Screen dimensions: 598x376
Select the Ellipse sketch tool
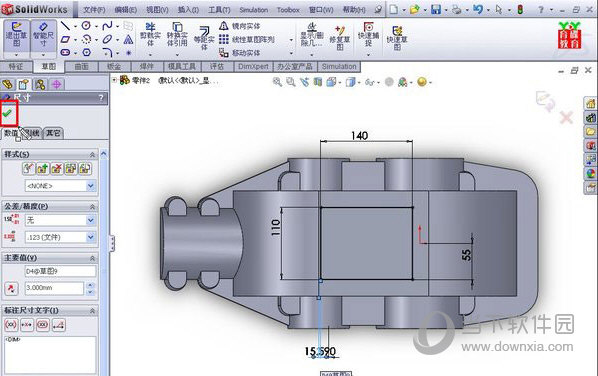click(x=107, y=39)
